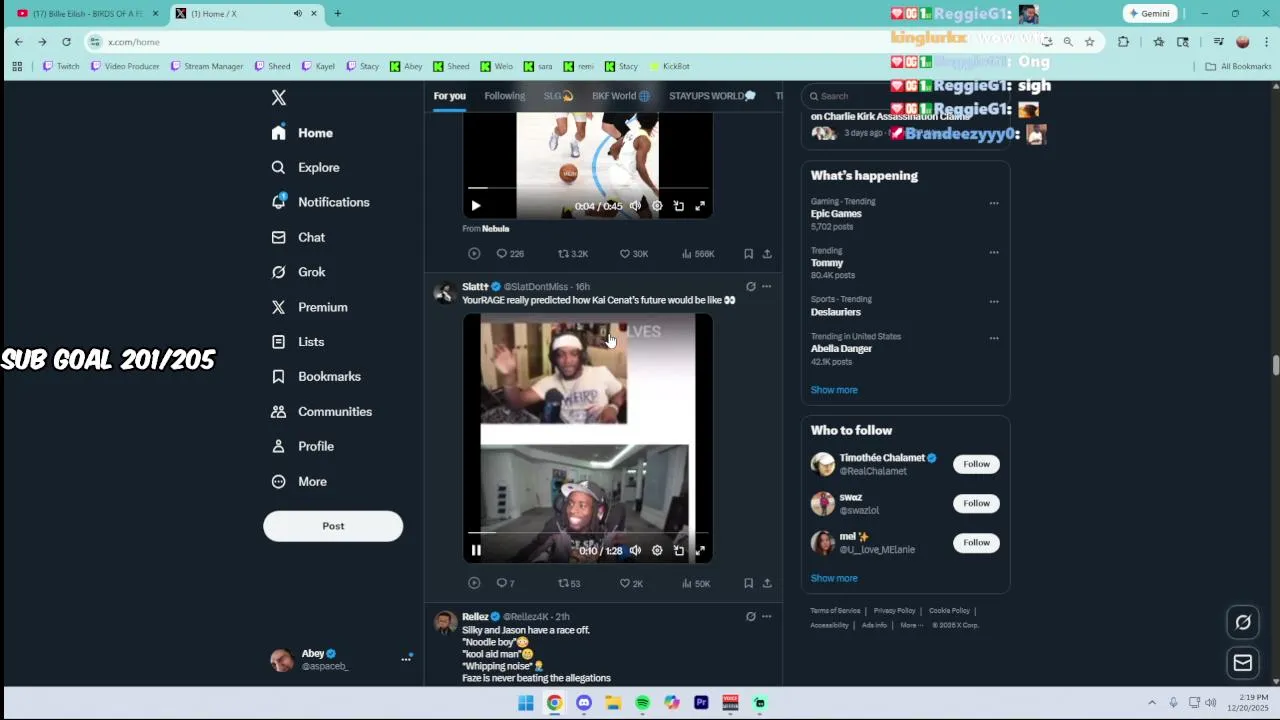
Task: Switch to the Following tab
Action: 504,96
